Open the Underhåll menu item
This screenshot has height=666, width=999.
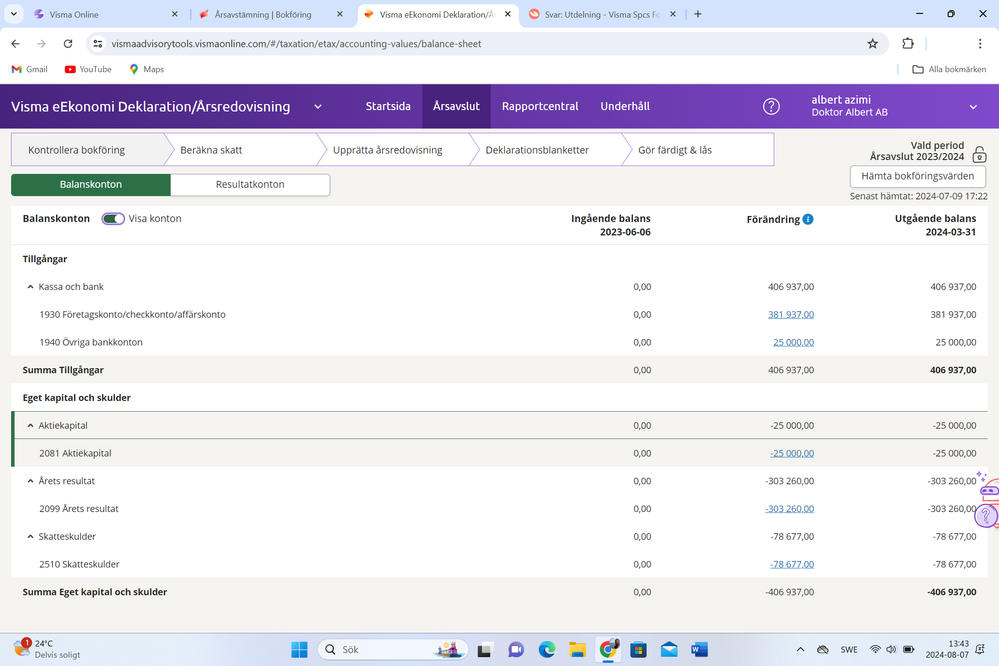coord(625,106)
